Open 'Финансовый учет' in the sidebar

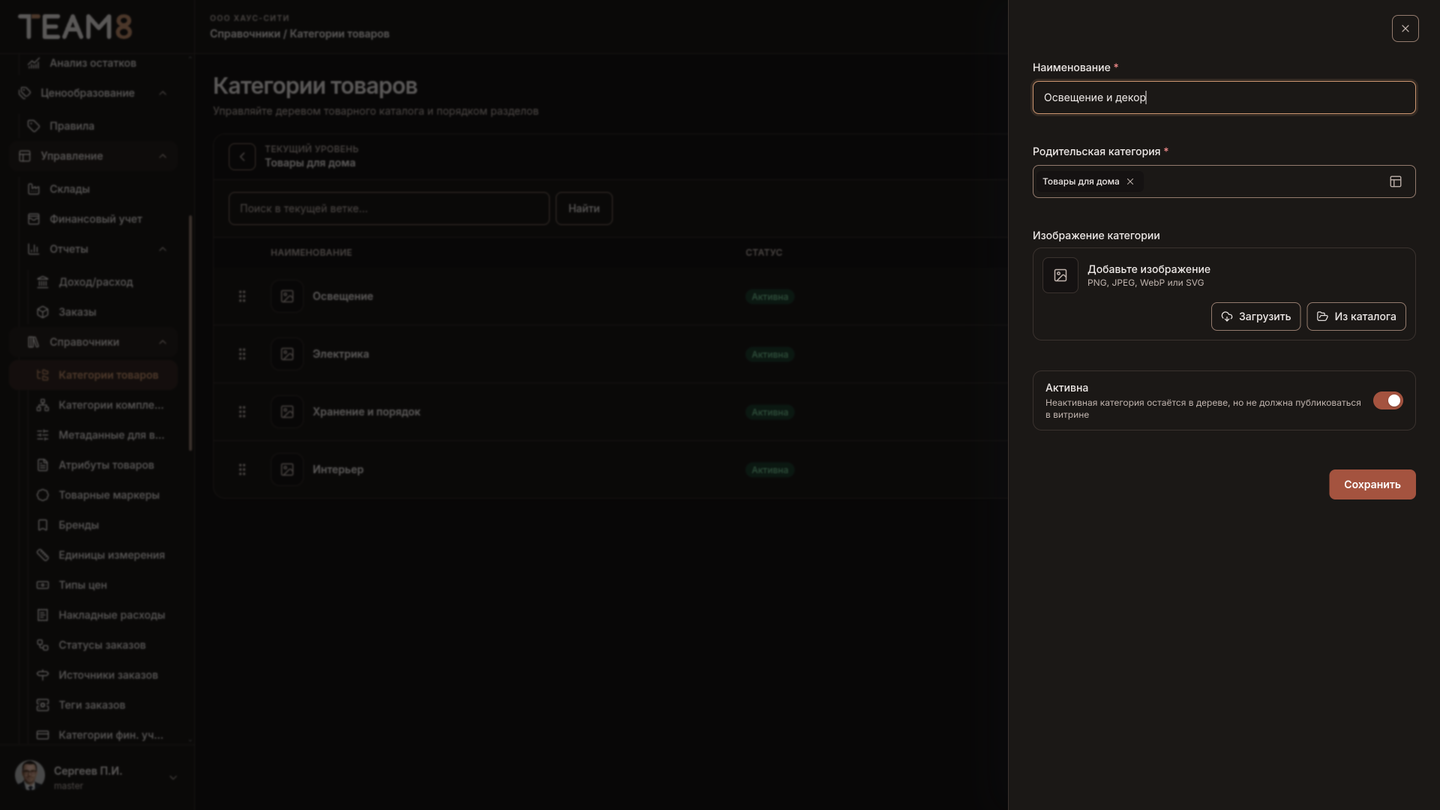click(96, 219)
